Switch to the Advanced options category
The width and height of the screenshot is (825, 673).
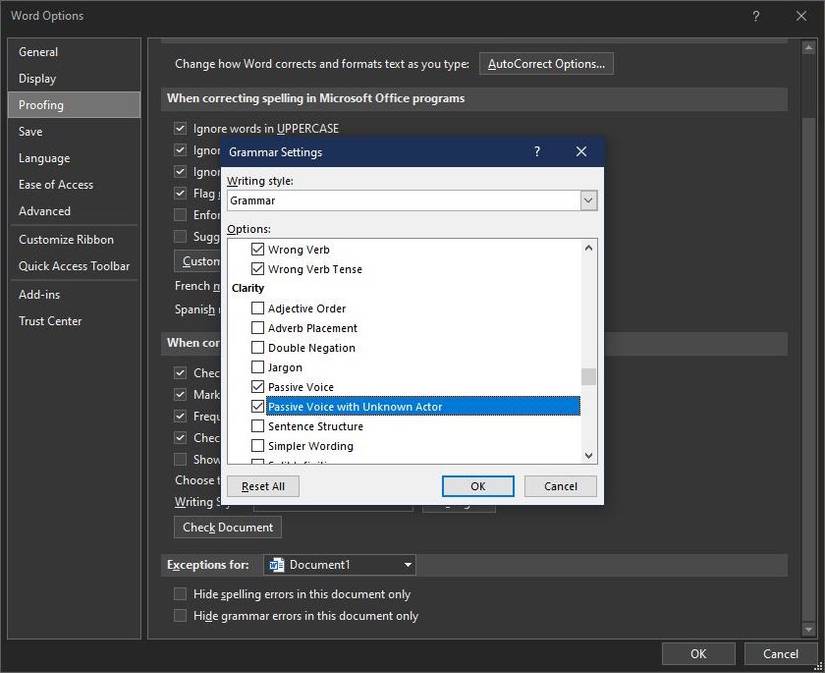click(x=45, y=211)
